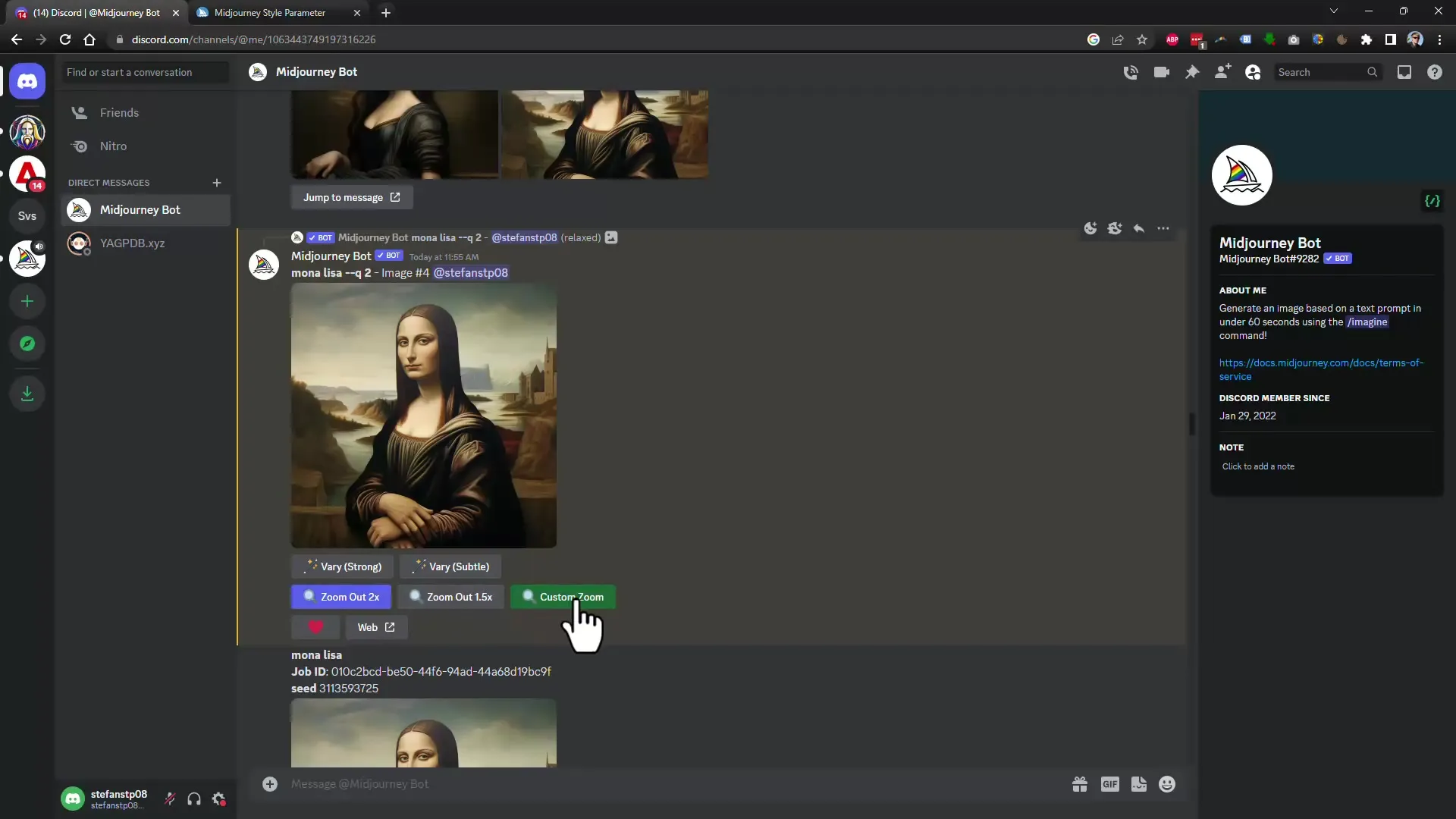
Task: Open User Settings gear
Action: tap(218, 799)
